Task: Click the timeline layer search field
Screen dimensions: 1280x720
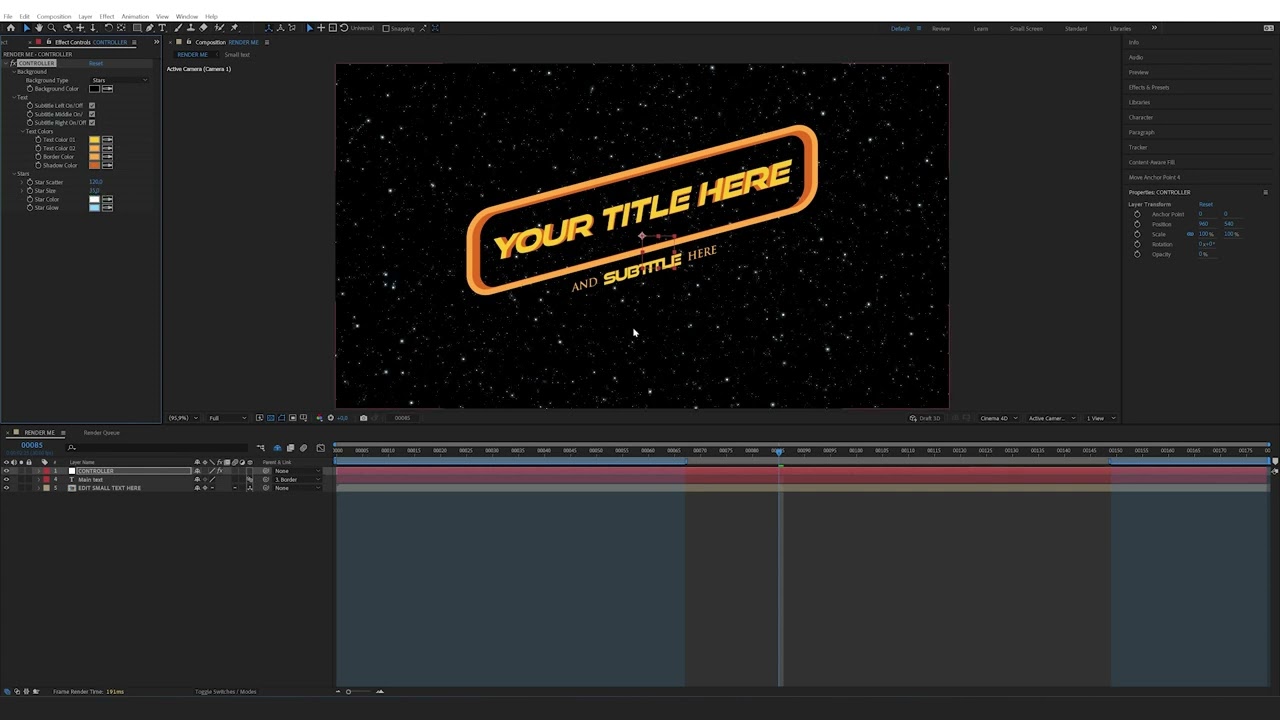Action: tap(158, 447)
